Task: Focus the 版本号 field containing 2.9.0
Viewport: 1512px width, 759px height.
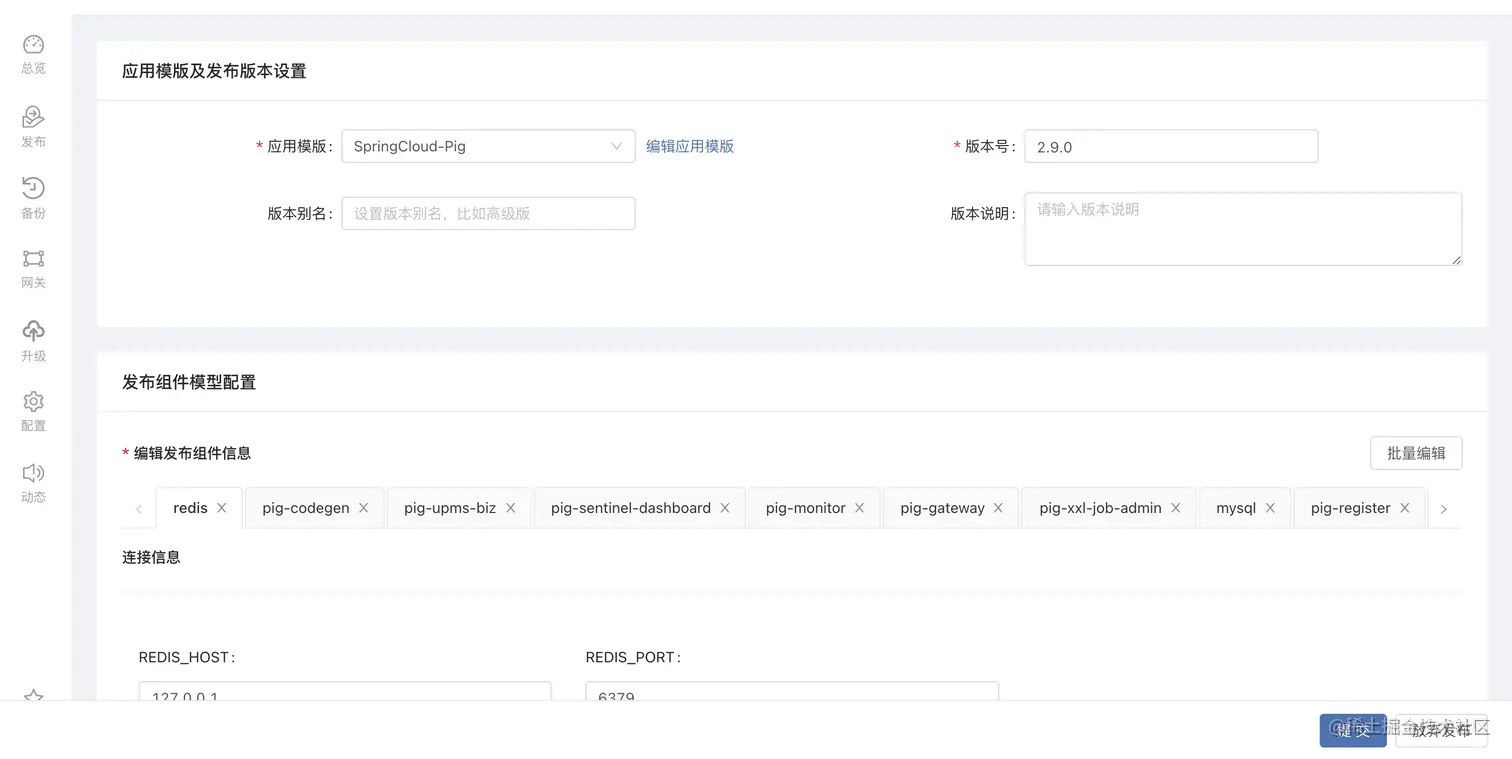Action: coord(1171,146)
